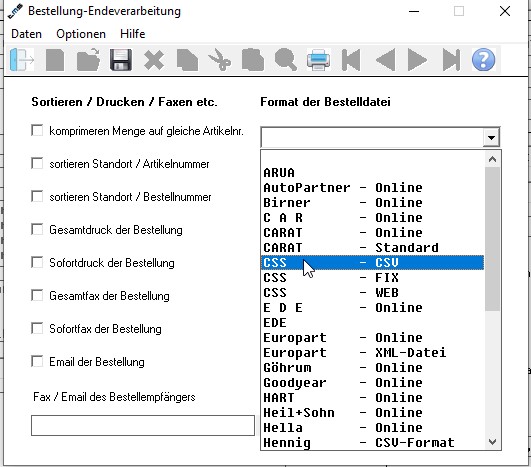Image resolution: width=531 pixels, height=467 pixels.
Task: Select CARAT - Online format
Action: 373,233
